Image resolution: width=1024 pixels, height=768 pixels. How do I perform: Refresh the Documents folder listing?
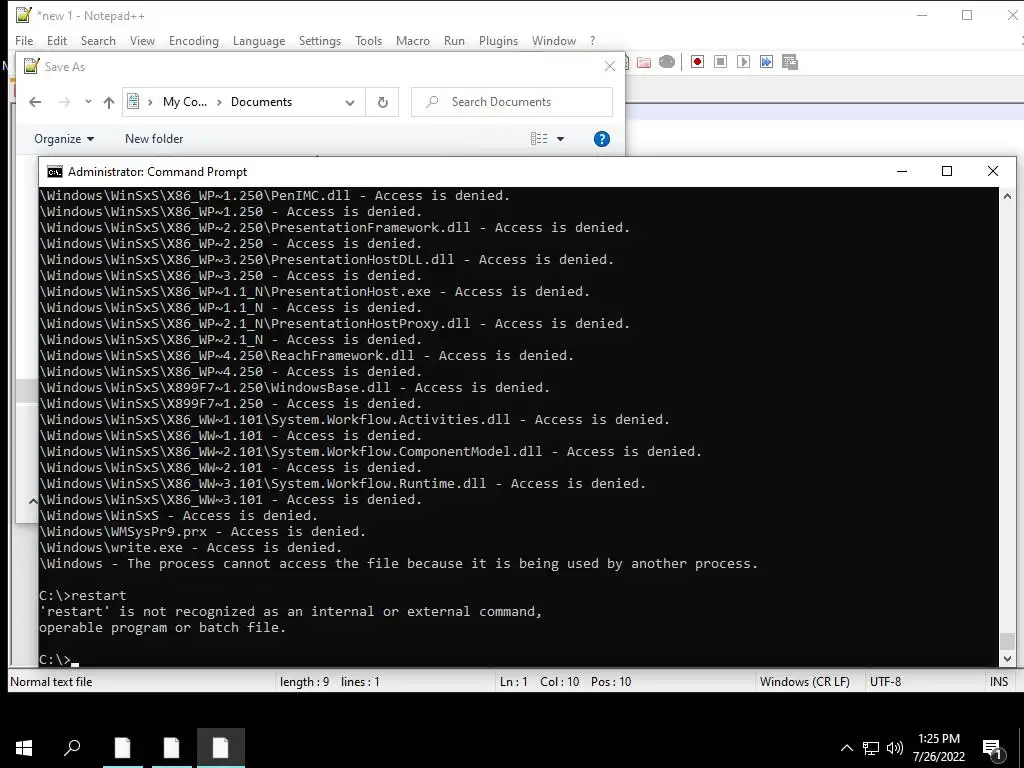[383, 103]
